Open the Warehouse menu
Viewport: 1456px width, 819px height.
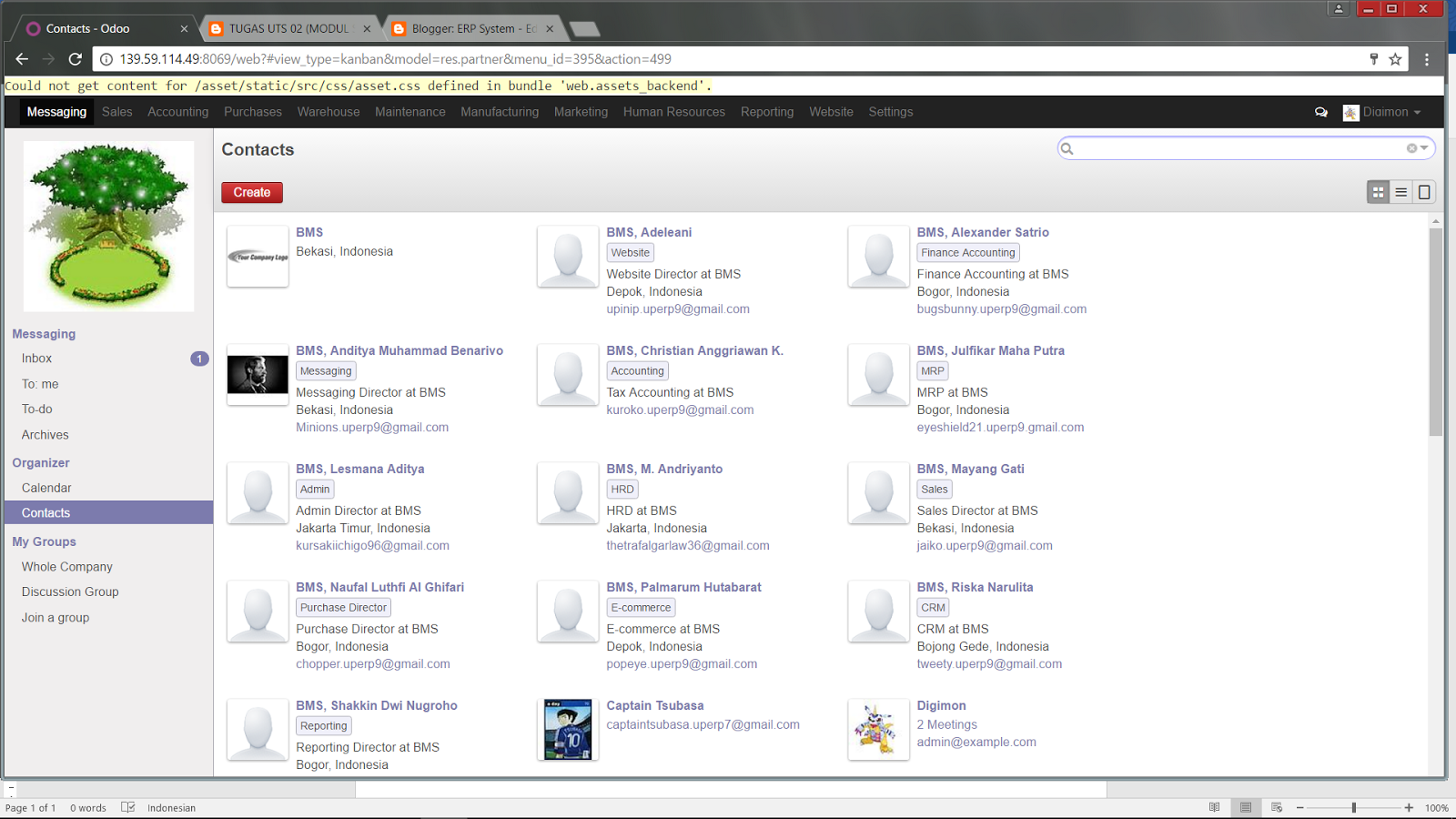tap(329, 112)
